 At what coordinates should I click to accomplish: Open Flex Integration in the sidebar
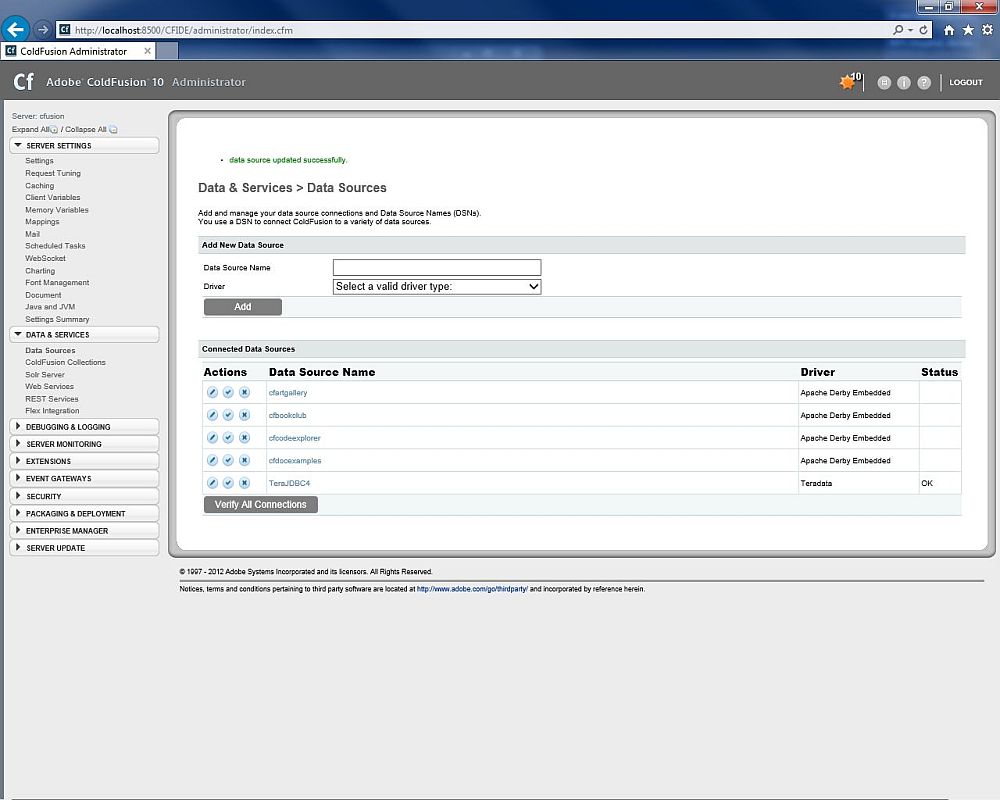coord(52,411)
